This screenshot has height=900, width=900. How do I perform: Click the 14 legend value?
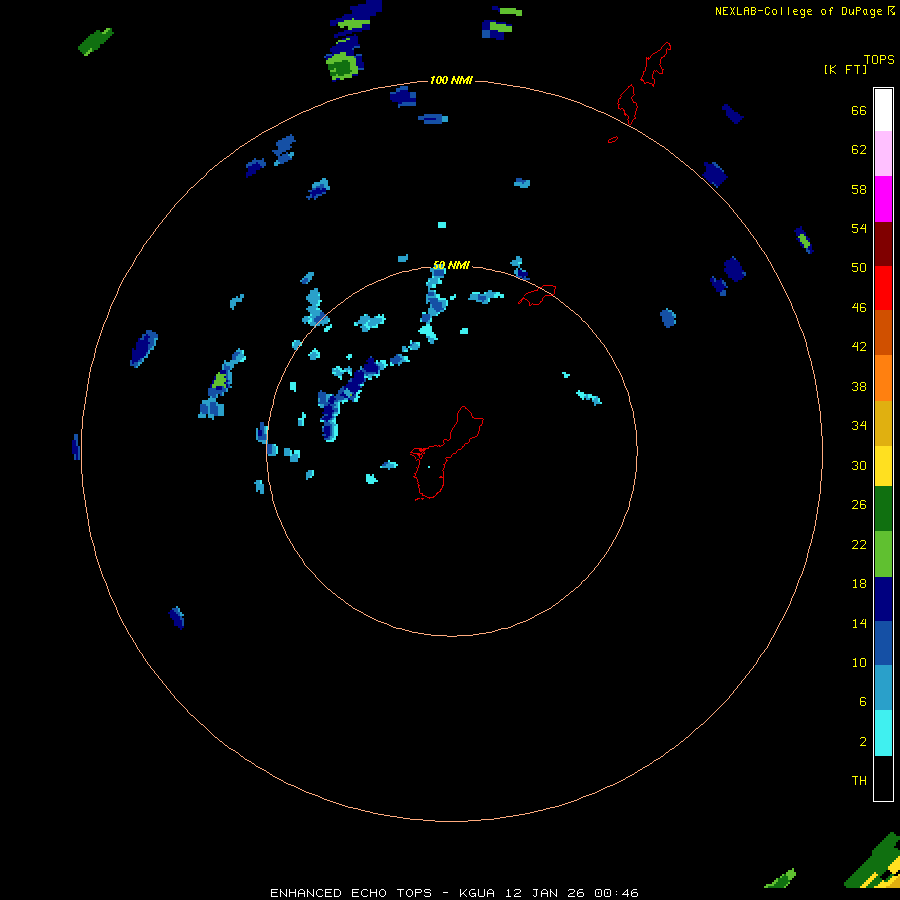tap(859, 623)
